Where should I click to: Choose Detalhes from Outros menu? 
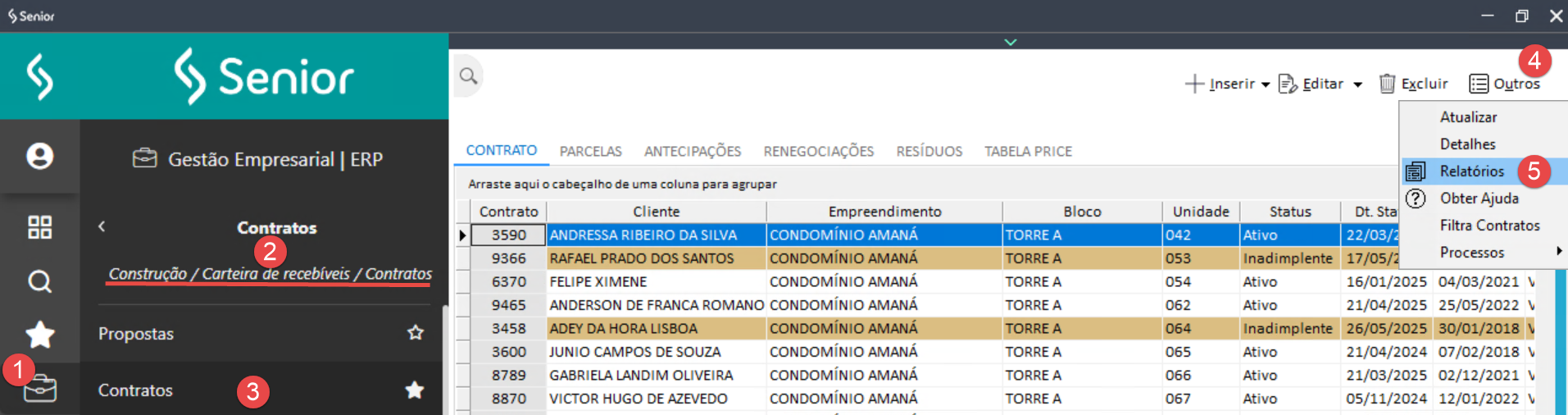point(1467,144)
